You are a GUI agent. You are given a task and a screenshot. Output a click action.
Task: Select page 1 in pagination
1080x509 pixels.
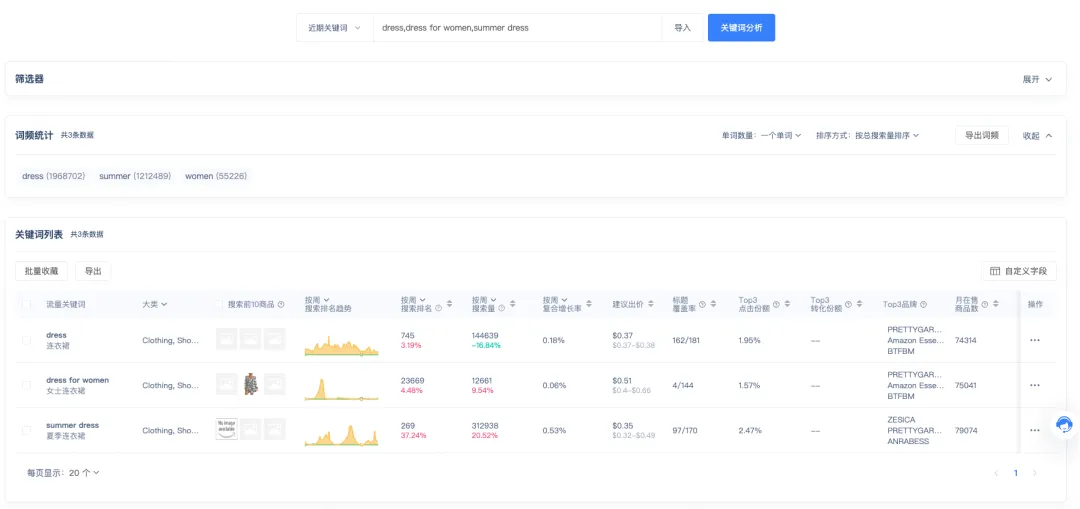pyautogui.click(x=1015, y=473)
